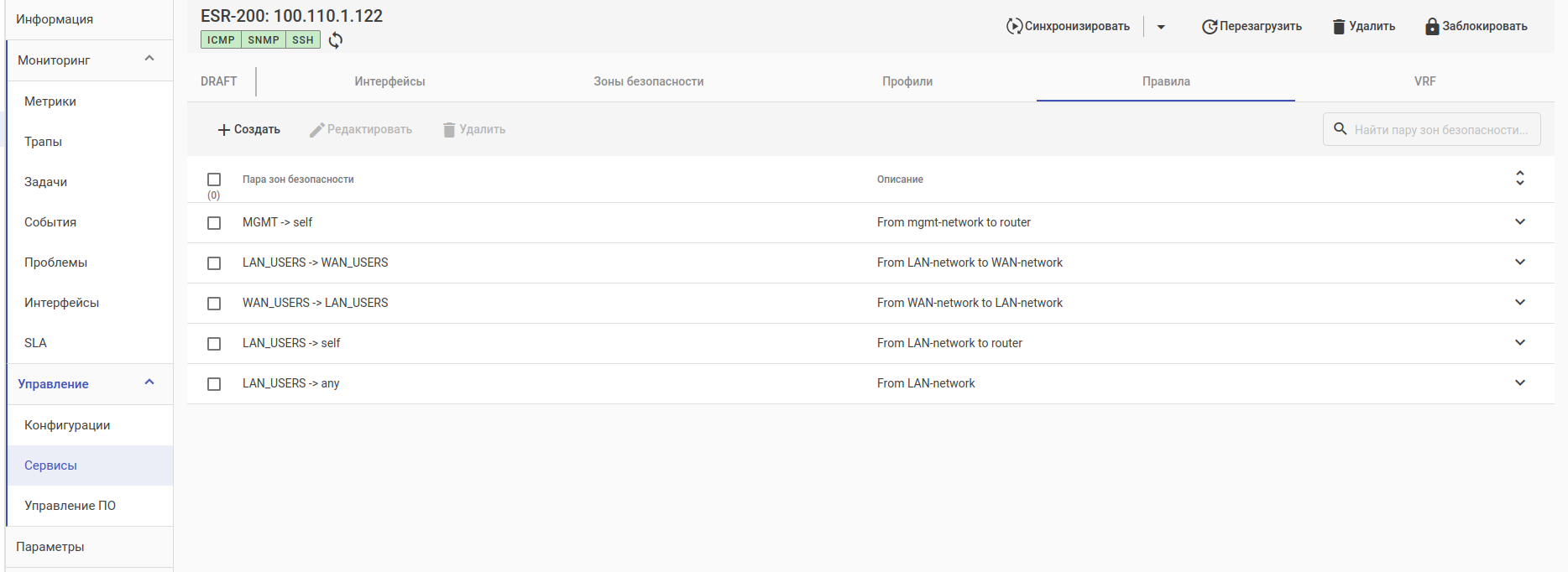Click the pencil Редактировать icon
Screen dimensions: 1568x572
[316, 130]
